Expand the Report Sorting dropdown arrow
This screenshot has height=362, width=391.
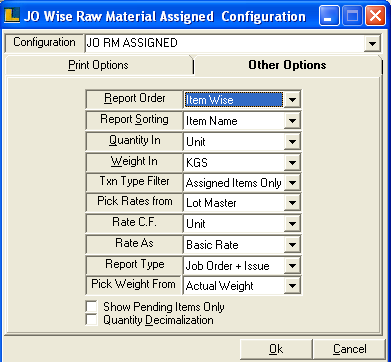[292, 121]
